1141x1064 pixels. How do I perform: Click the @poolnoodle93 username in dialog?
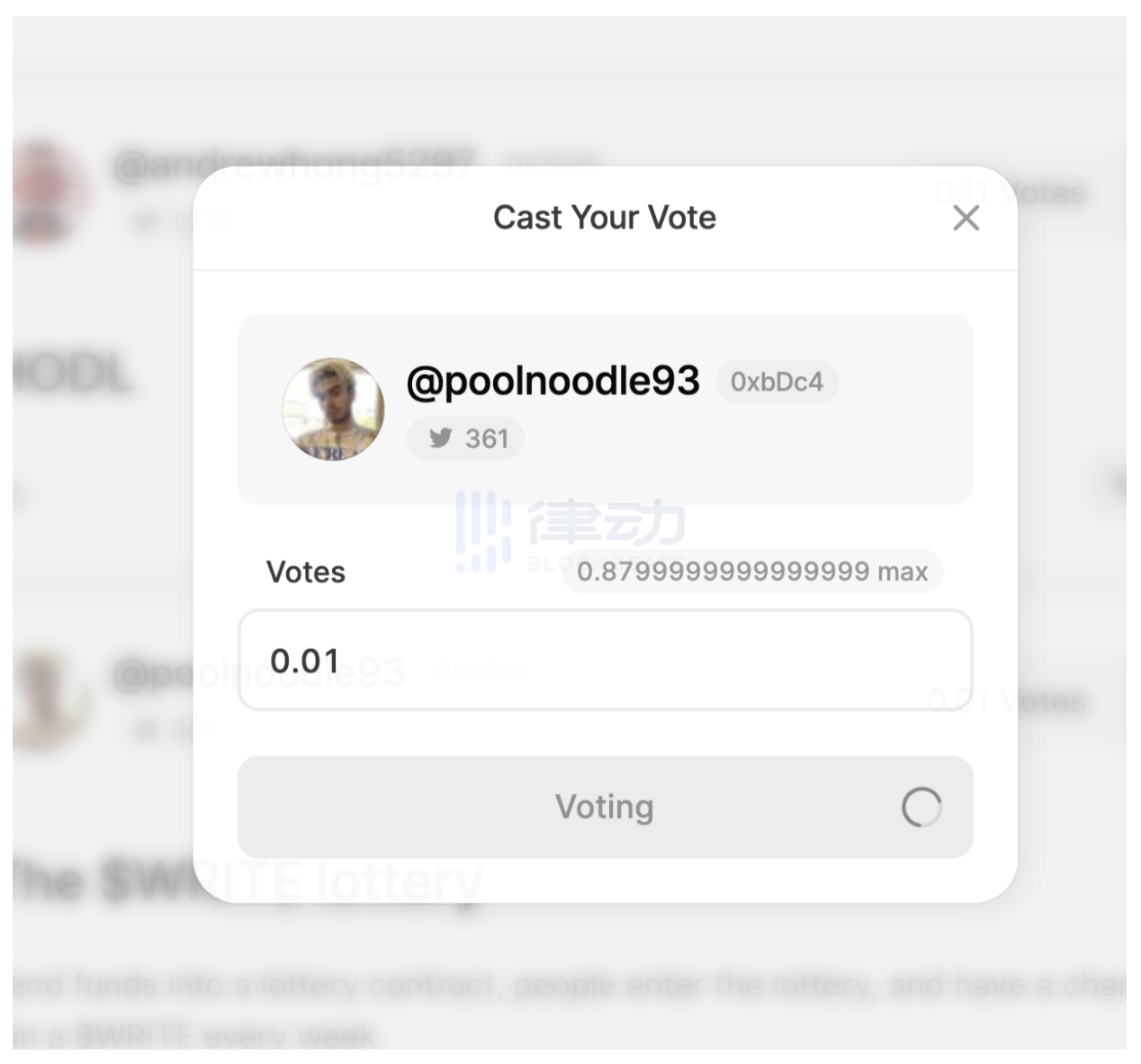pos(553,381)
